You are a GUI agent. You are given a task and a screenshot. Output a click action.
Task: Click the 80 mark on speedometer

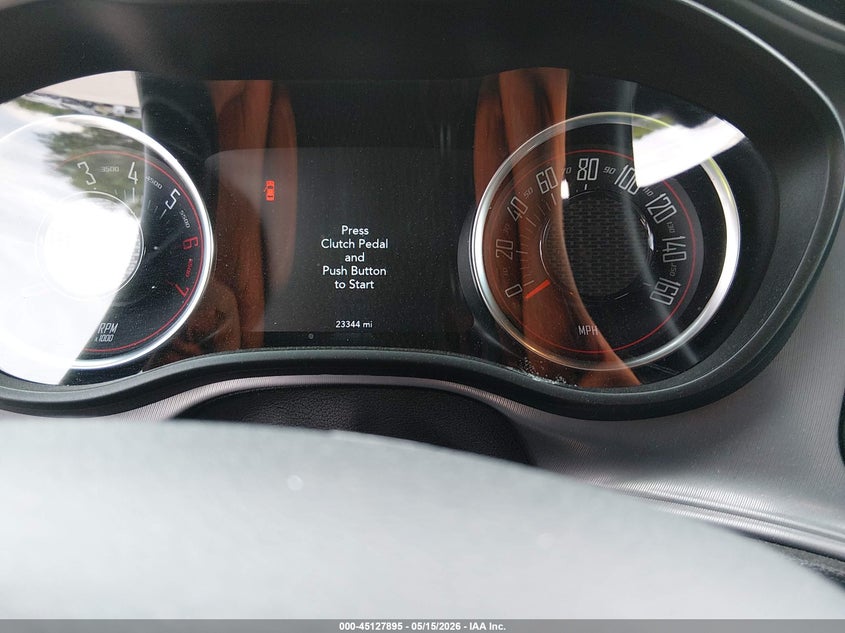click(x=587, y=170)
